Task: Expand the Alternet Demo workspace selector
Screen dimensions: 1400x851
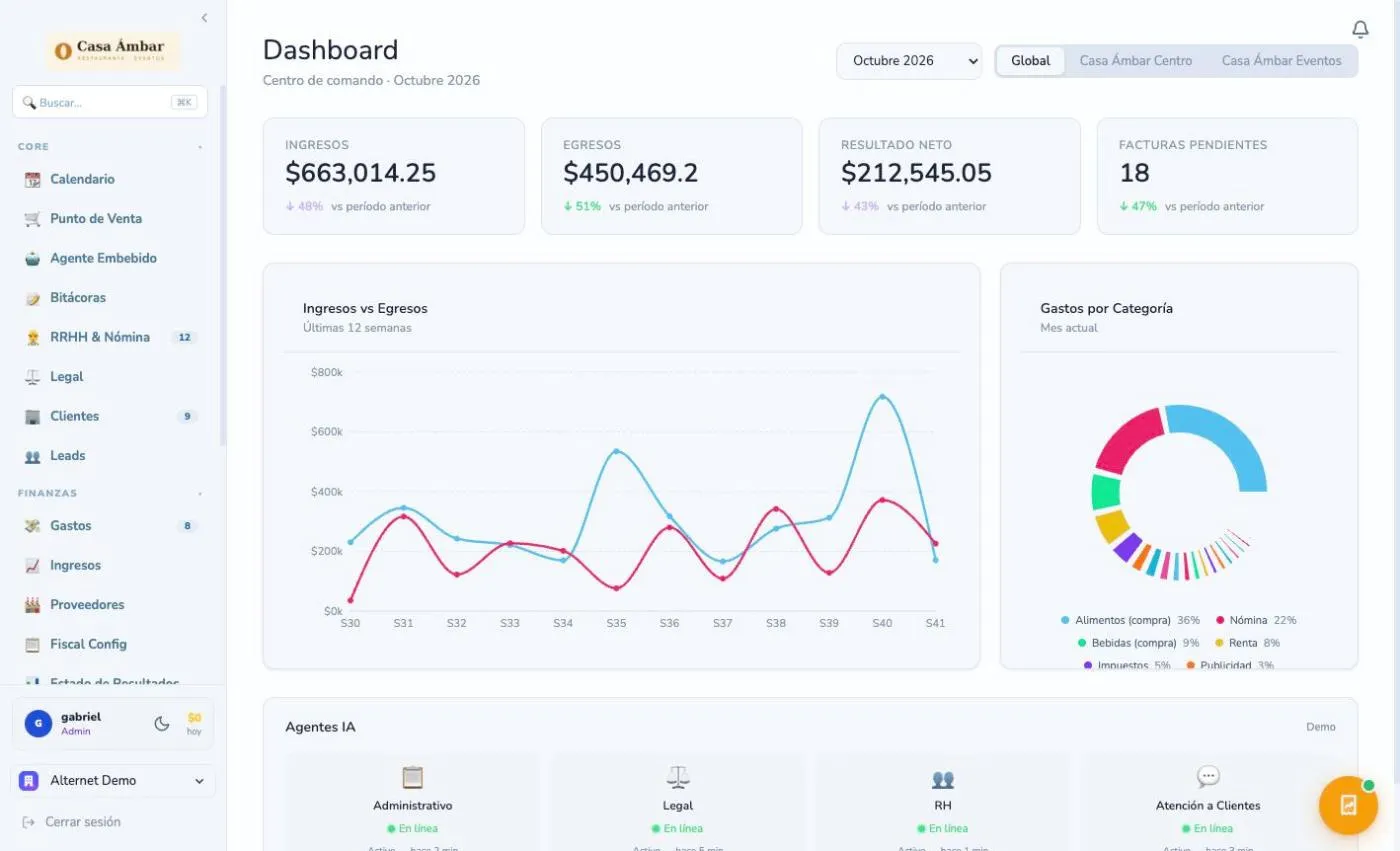Action: (113, 781)
